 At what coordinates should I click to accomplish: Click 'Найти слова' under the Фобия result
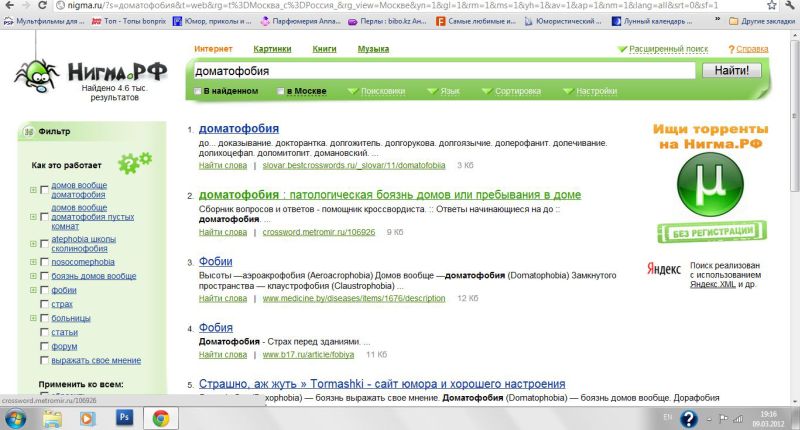(223, 355)
